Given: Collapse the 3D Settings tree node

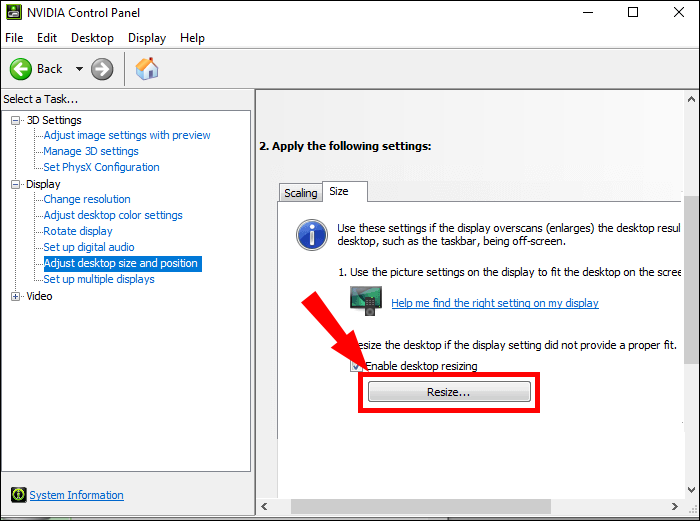Looking at the screenshot, I should tap(15, 120).
